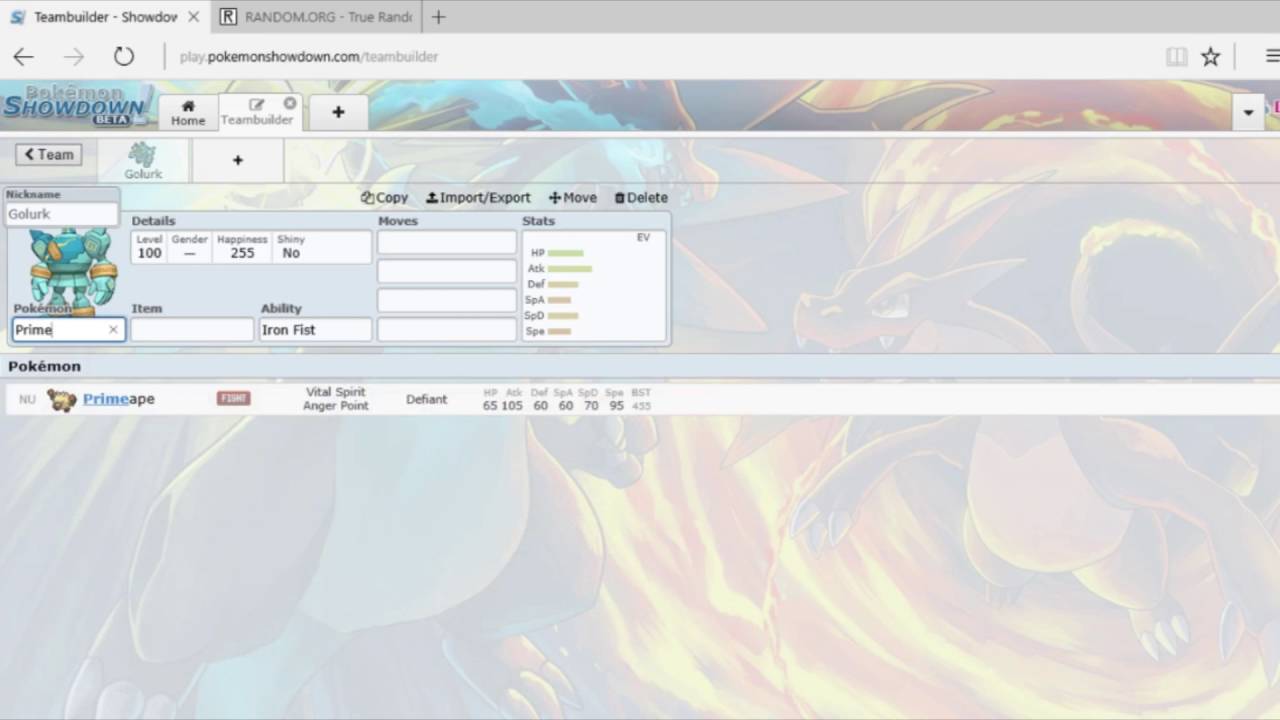The width and height of the screenshot is (1280, 720).
Task: Refresh the page with reload icon
Action: [124, 57]
